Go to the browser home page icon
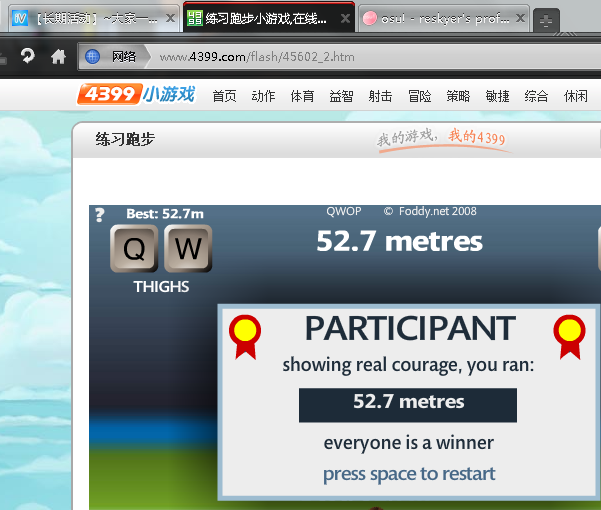 click(58, 57)
